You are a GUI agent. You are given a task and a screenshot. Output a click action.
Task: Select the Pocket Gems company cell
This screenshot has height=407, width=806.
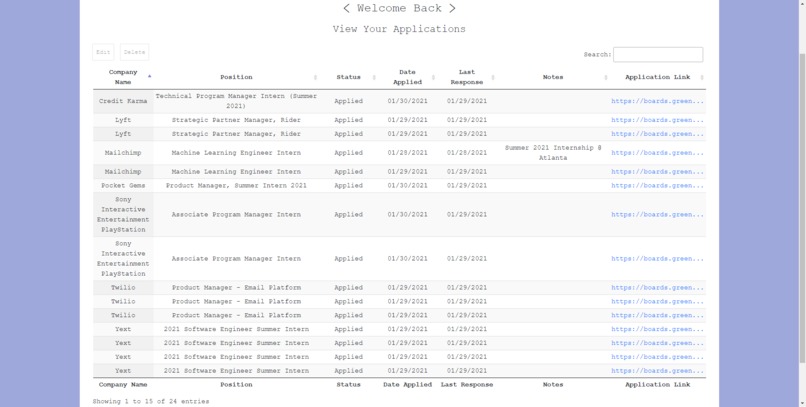123,186
